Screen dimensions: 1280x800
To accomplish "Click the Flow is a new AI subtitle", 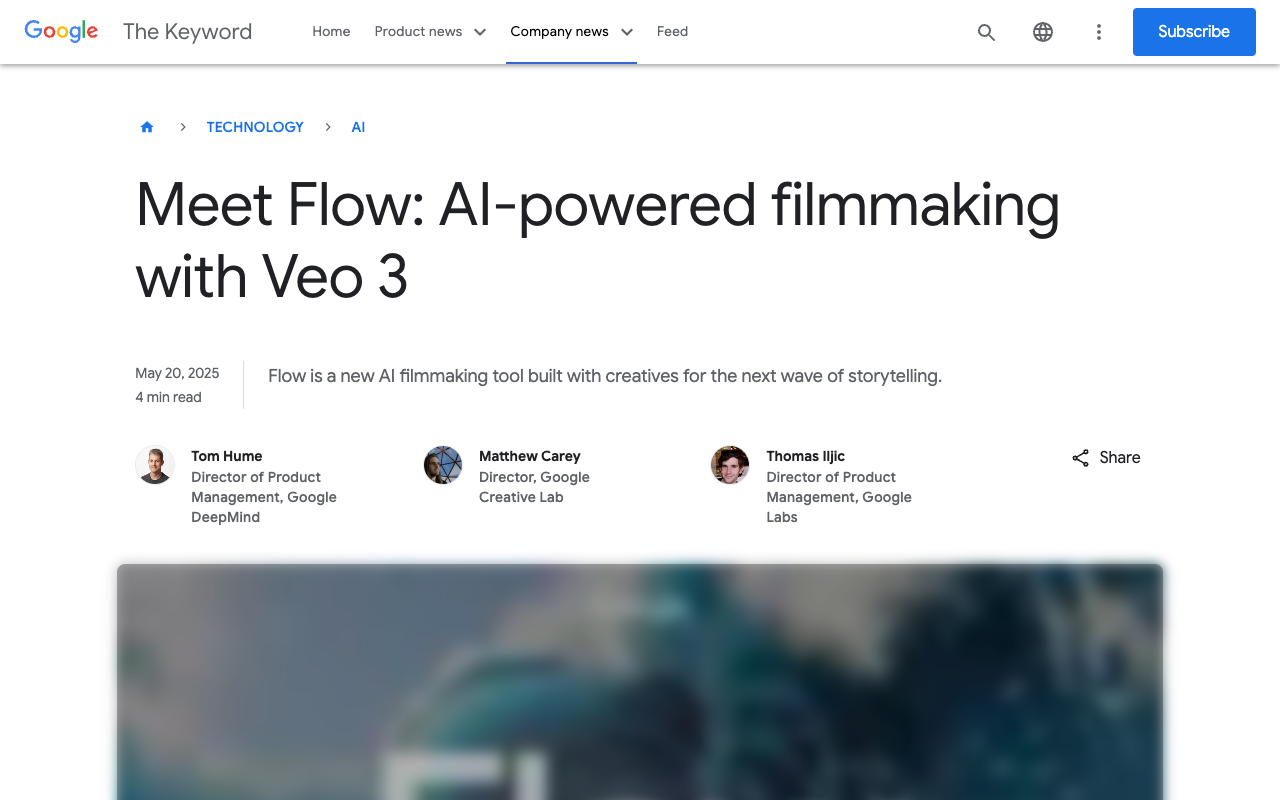I will (605, 376).
